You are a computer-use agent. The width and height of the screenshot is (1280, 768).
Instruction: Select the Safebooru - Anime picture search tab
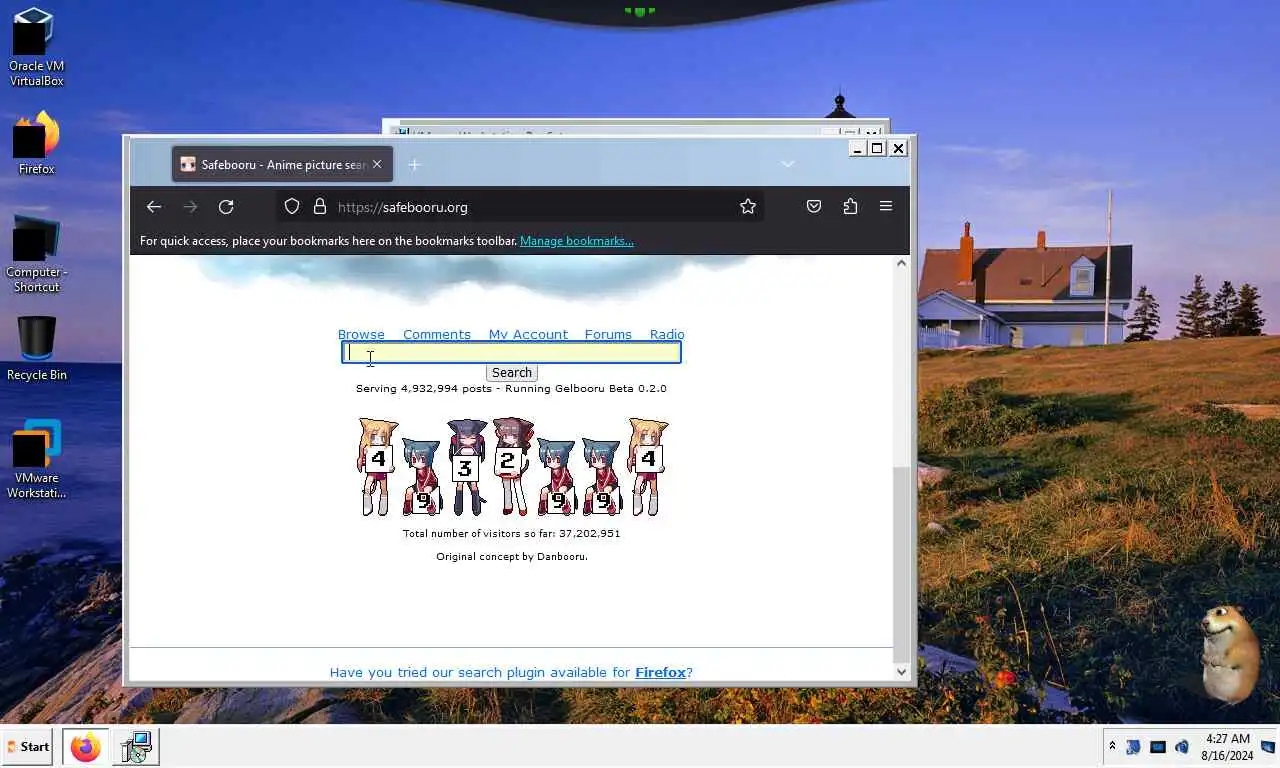click(x=282, y=164)
